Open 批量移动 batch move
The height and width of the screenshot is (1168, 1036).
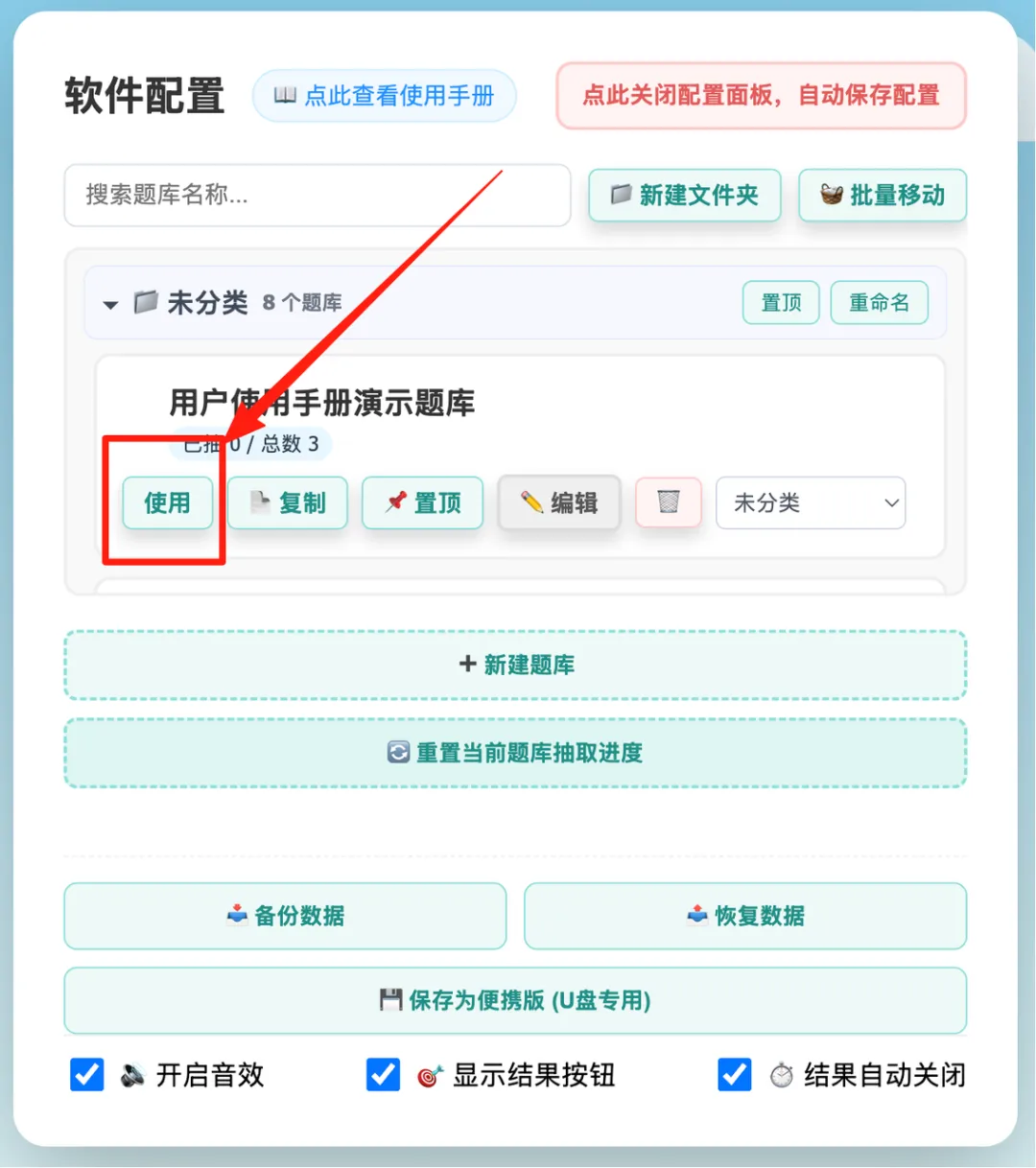[x=883, y=196]
